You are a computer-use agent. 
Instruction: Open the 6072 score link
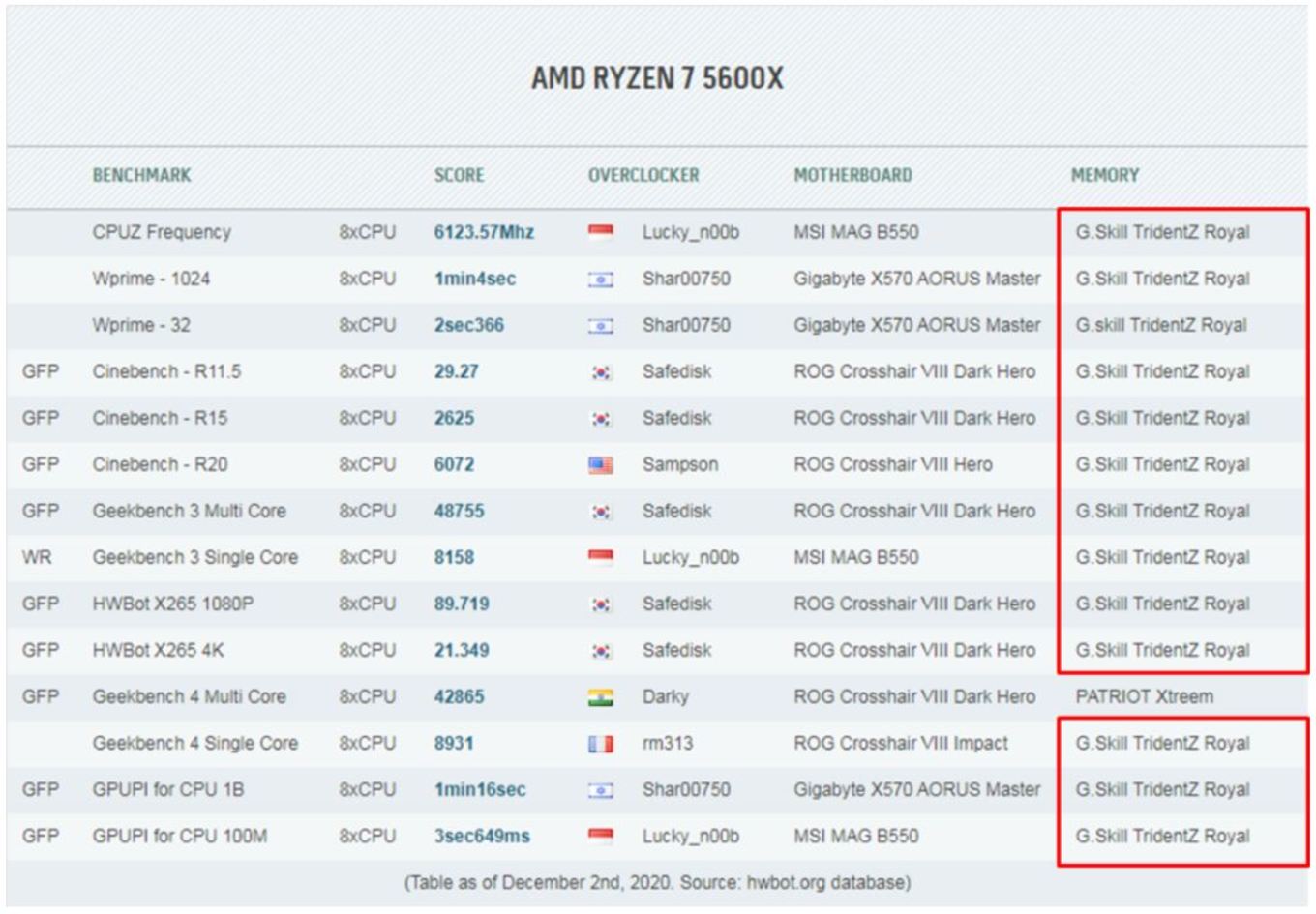pyautogui.click(x=454, y=464)
